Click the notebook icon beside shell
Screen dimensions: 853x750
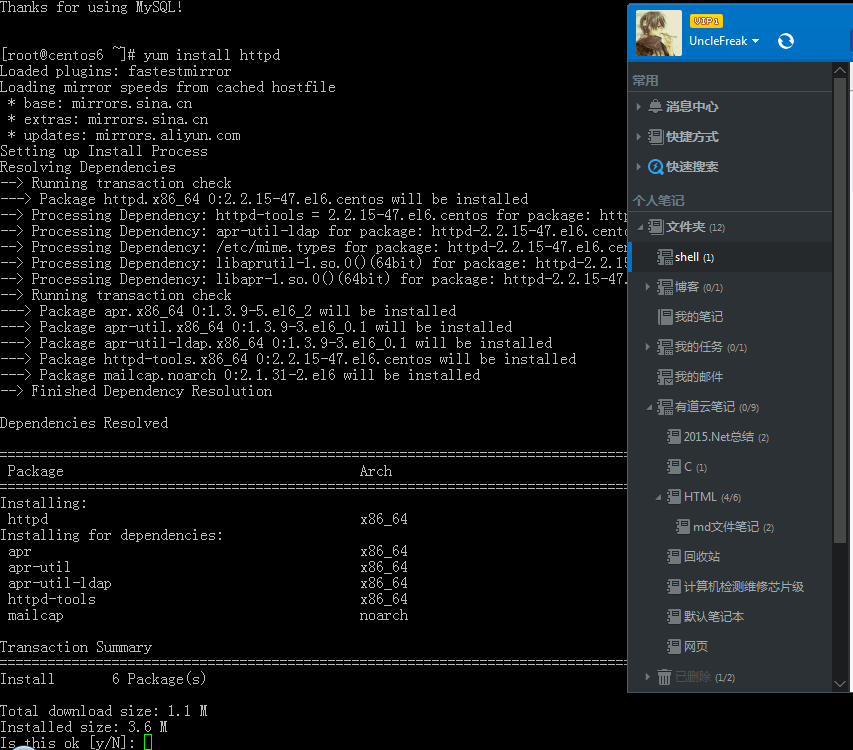(665, 257)
